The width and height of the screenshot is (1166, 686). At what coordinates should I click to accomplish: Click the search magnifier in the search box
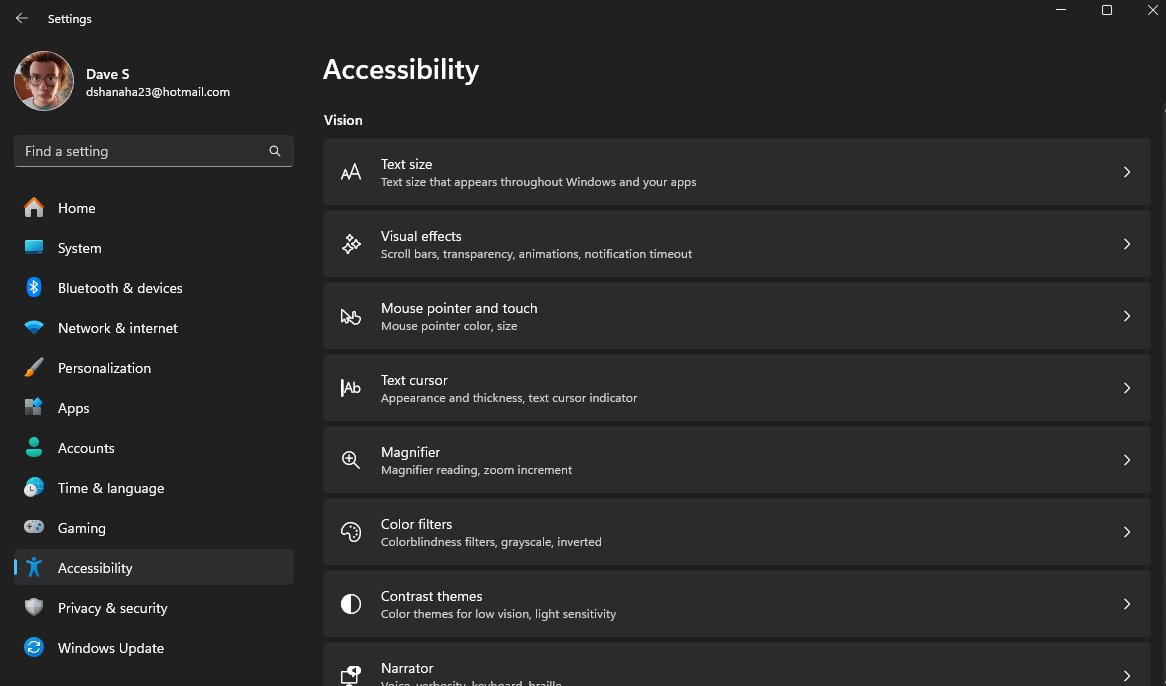coord(274,151)
